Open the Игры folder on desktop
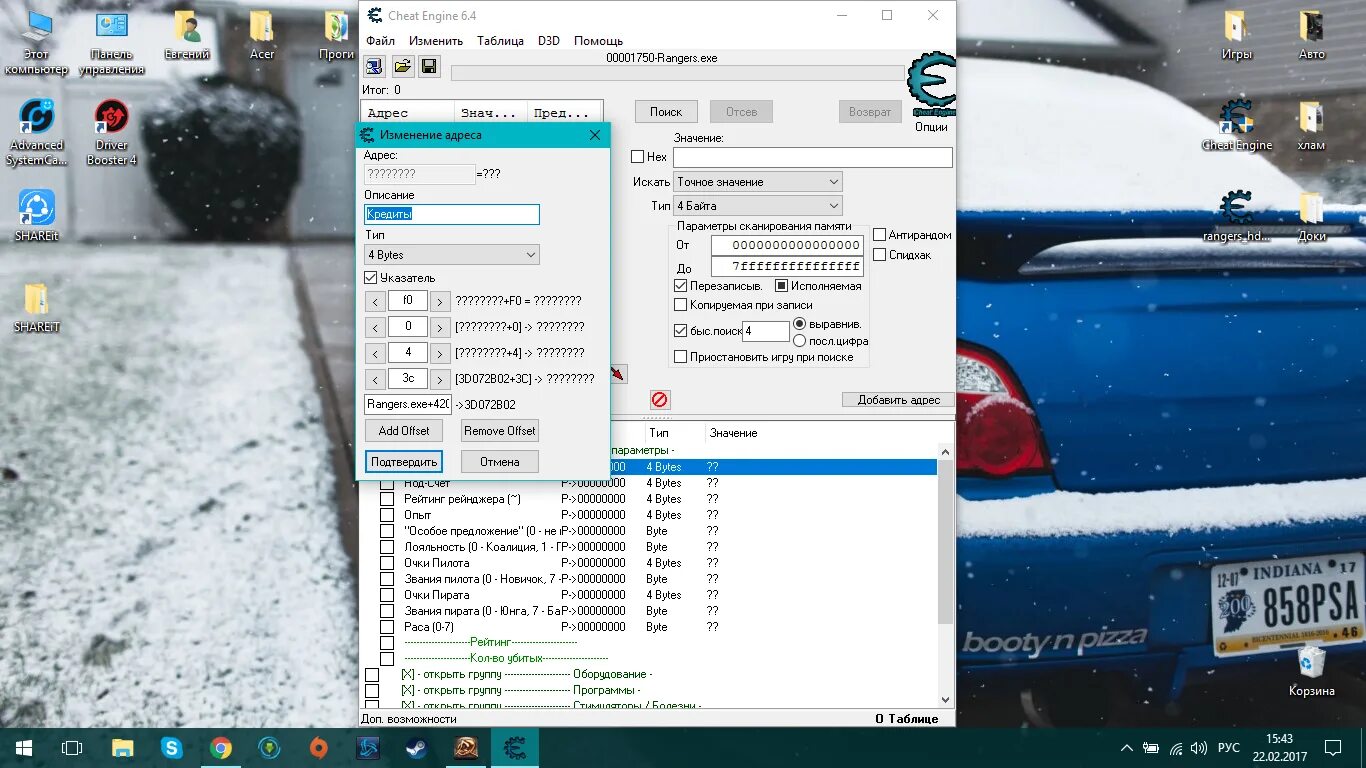1366x768 pixels. pyautogui.click(x=1237, y=35)
